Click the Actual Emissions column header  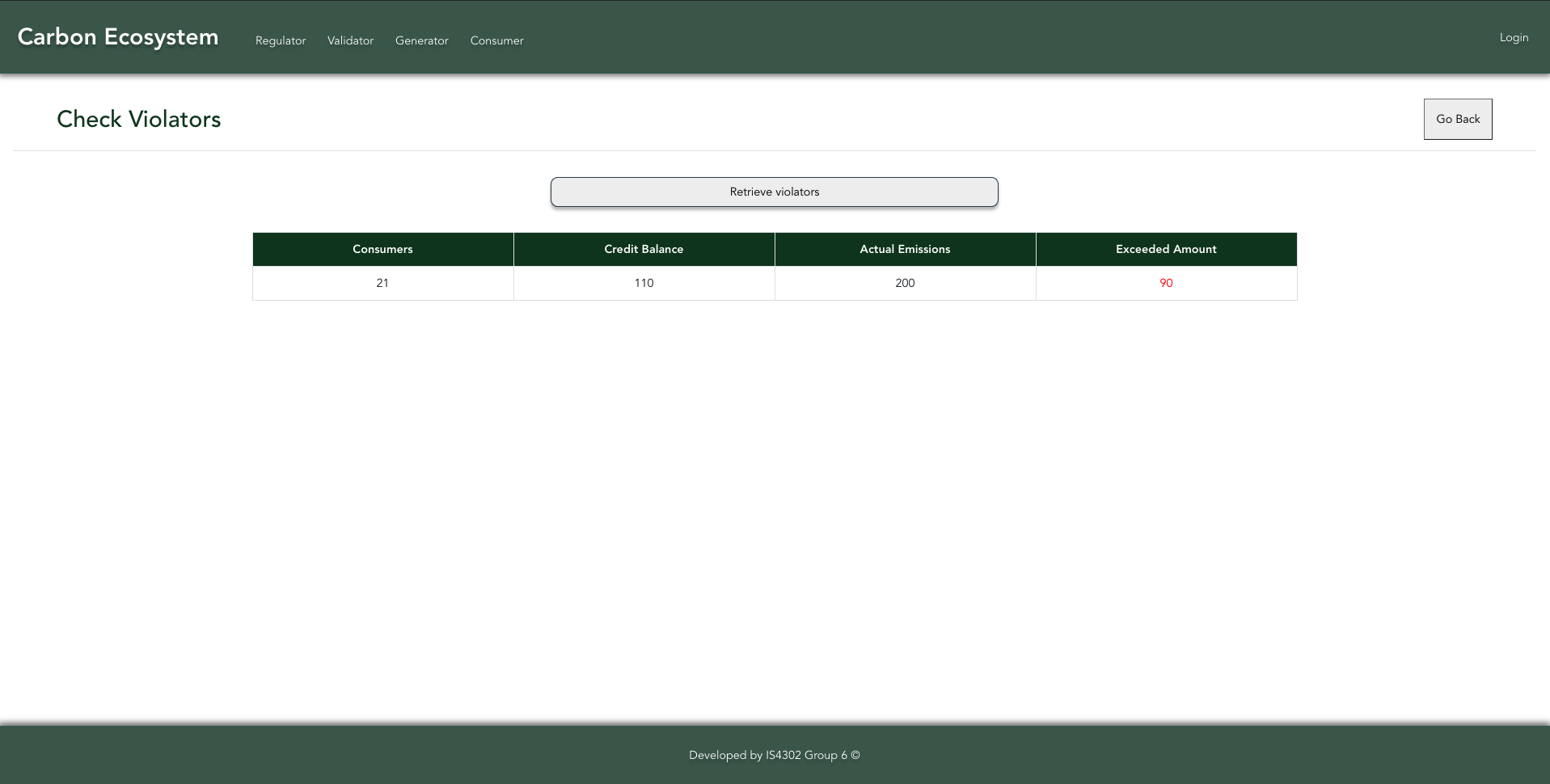tap(905, 249)
